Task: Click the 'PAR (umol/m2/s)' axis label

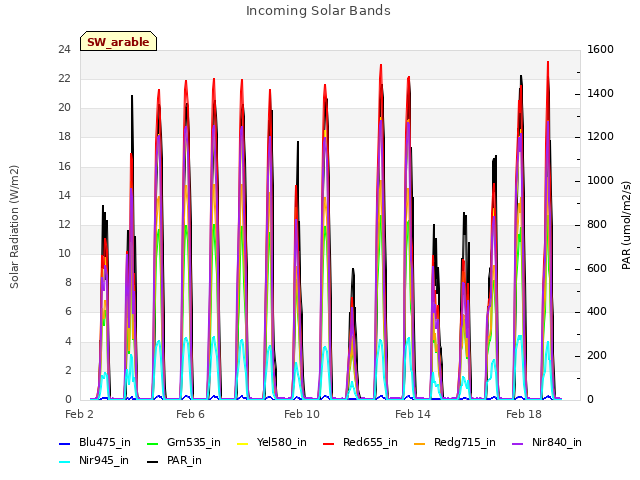Action: coord(627,225)
